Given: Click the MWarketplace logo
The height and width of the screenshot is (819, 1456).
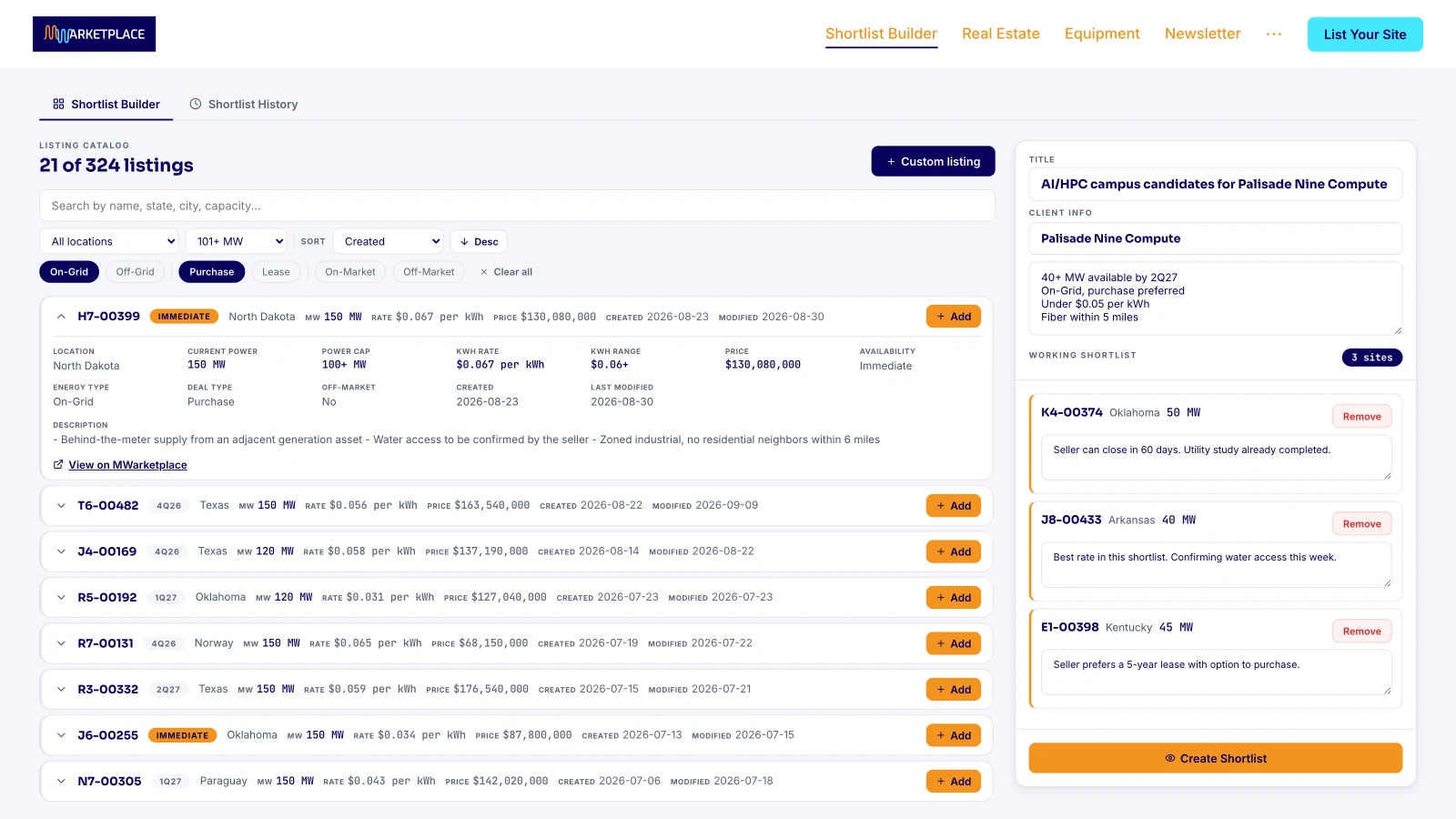Looking at the screenshot, I should 94,34.
